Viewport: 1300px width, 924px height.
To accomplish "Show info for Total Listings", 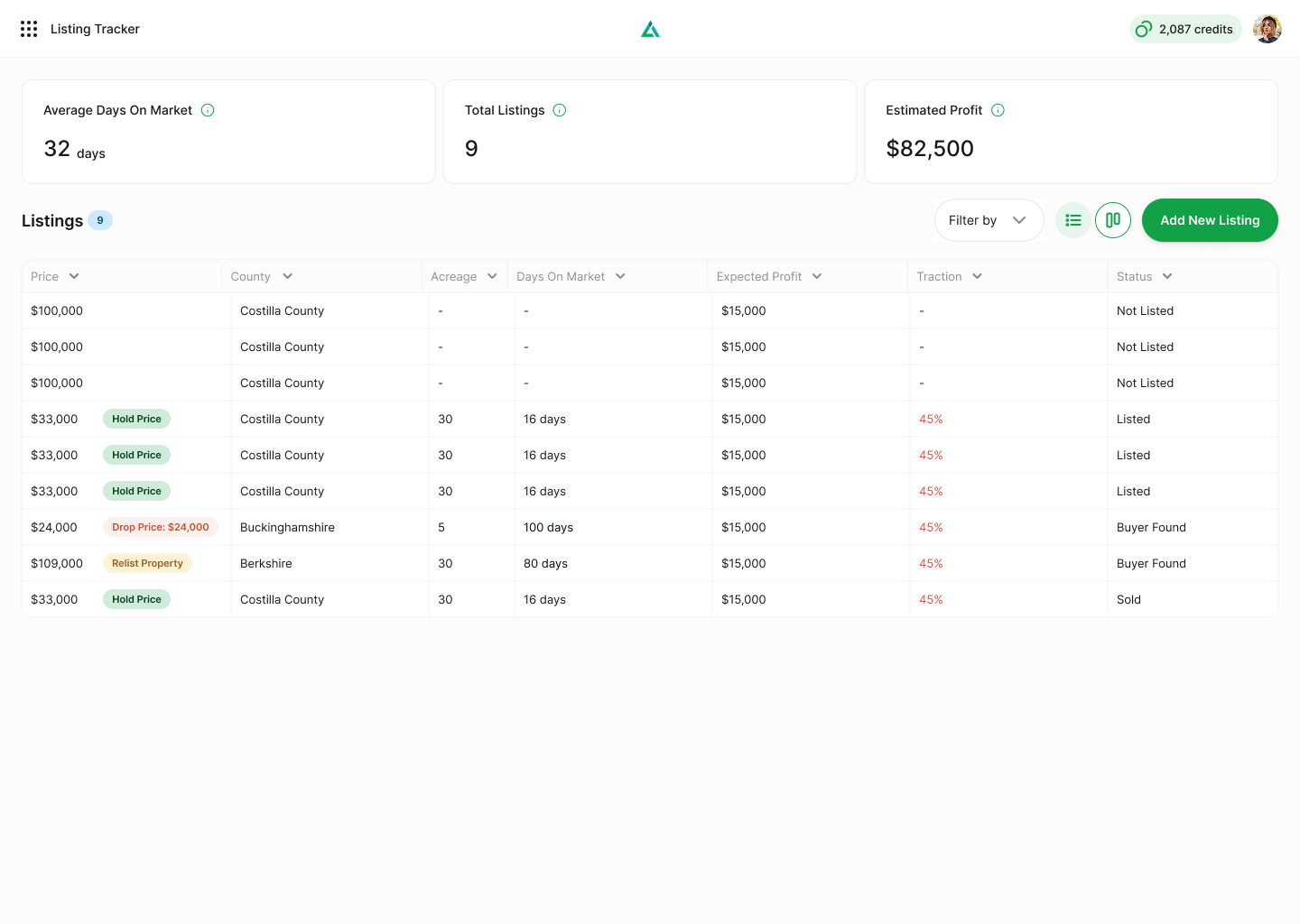I will click(560, 110).
